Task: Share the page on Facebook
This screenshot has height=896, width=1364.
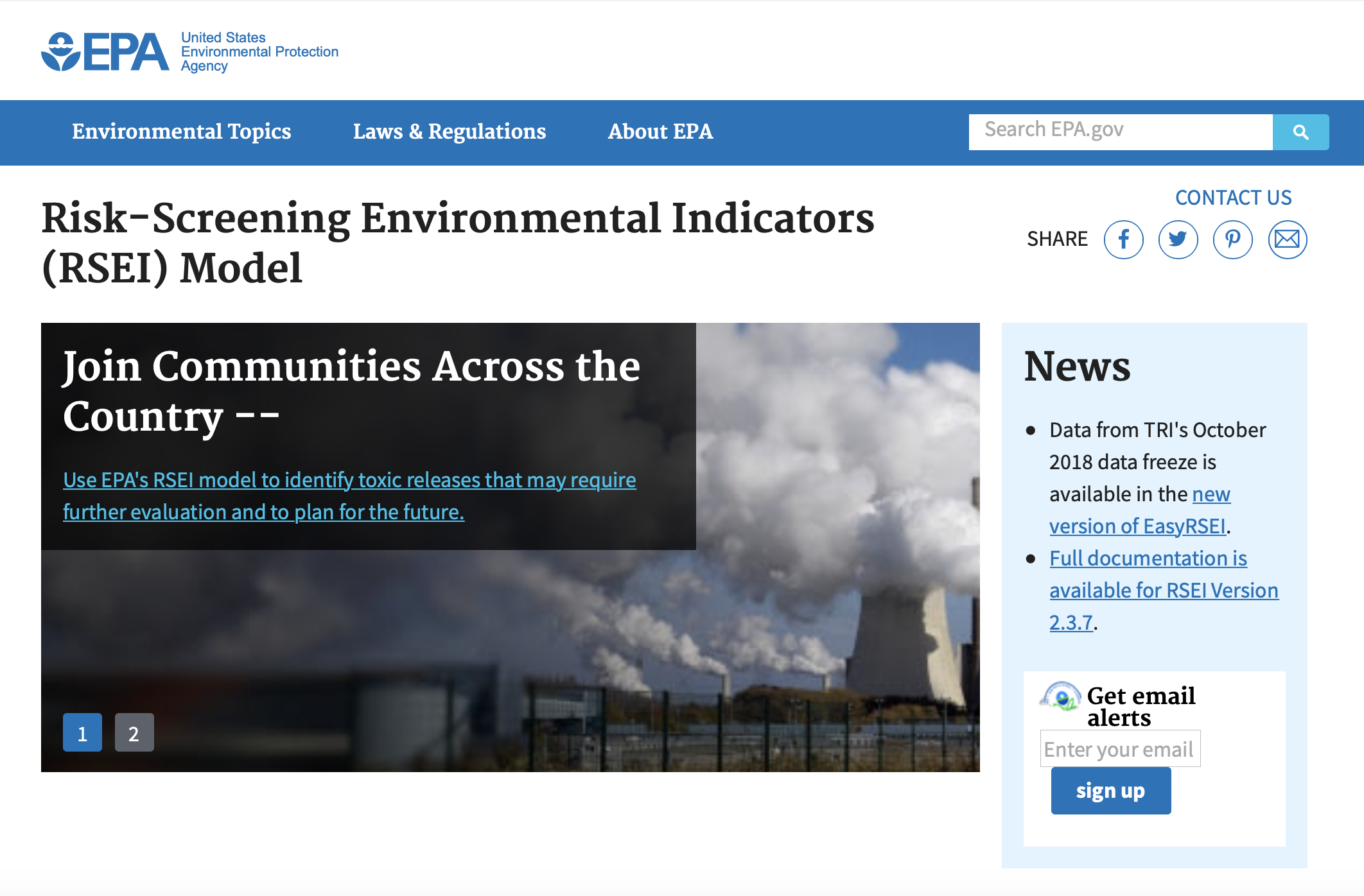Action: coord(1123,239)
